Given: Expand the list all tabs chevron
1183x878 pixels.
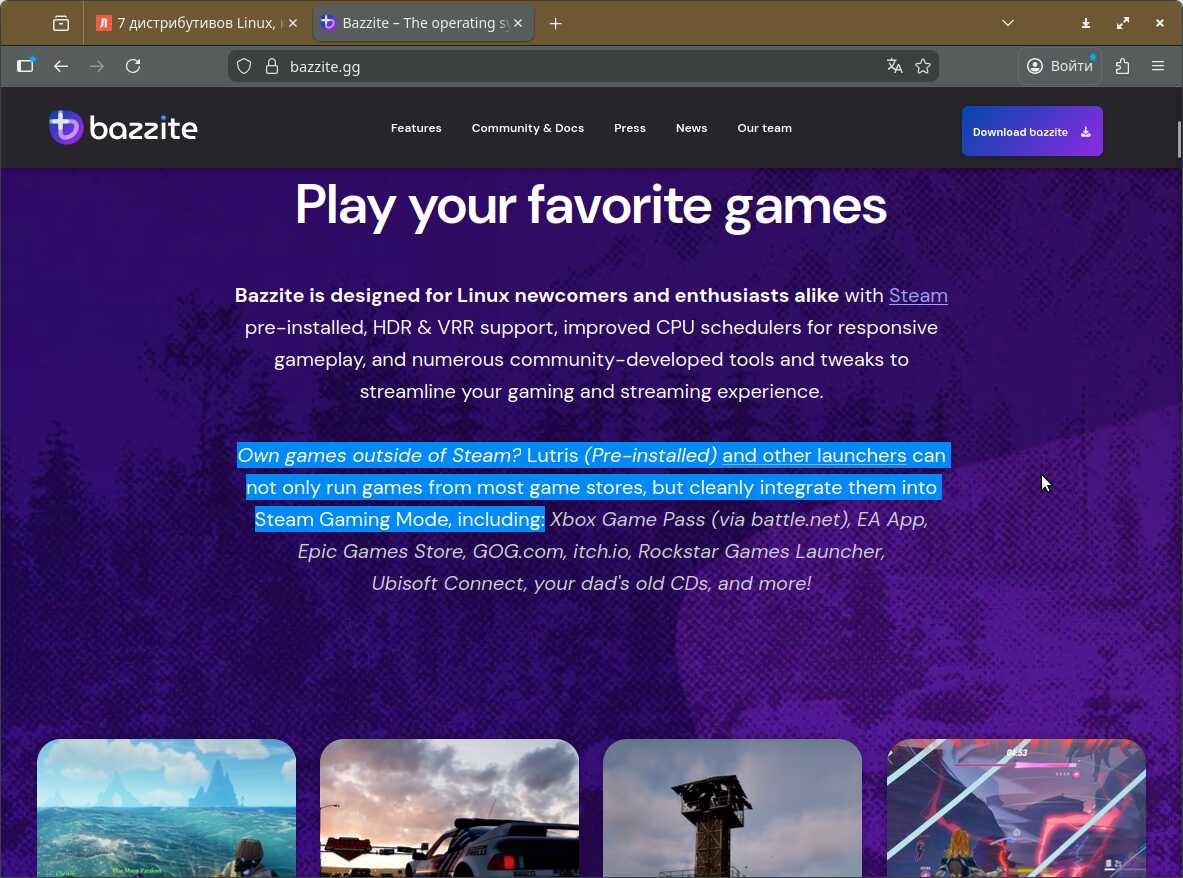Looking at the screenshot, I should [1007, 23].
